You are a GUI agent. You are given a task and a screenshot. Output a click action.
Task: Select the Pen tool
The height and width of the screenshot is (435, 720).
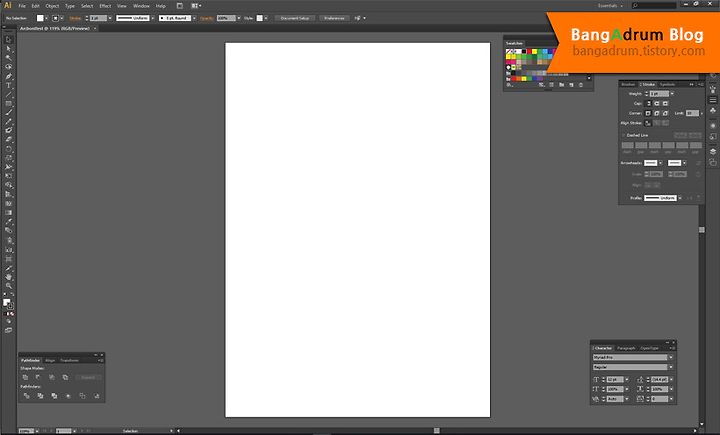click(8, 76)
